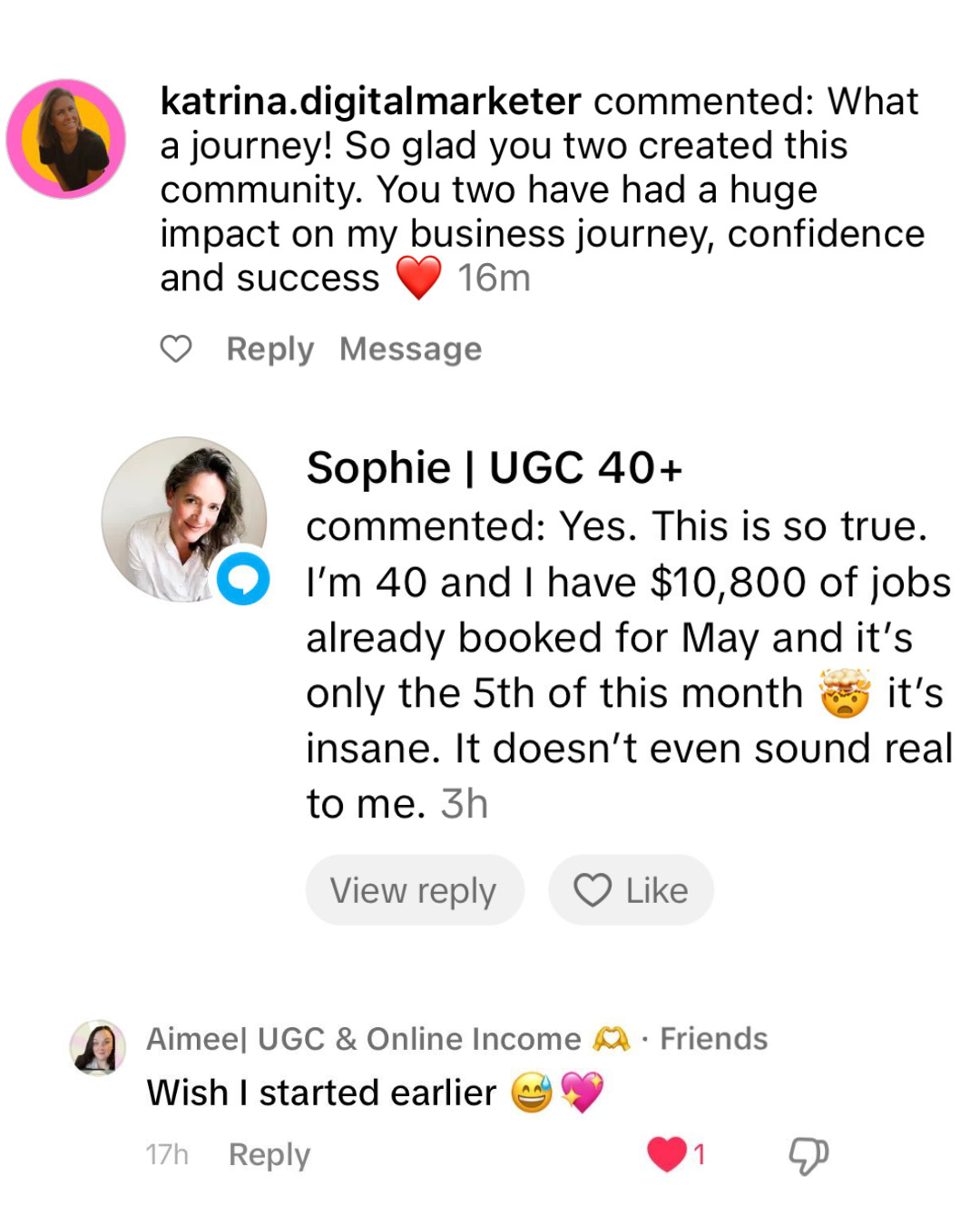
Task: Reply to Aimee's comment
Action: coord(269,1154)
